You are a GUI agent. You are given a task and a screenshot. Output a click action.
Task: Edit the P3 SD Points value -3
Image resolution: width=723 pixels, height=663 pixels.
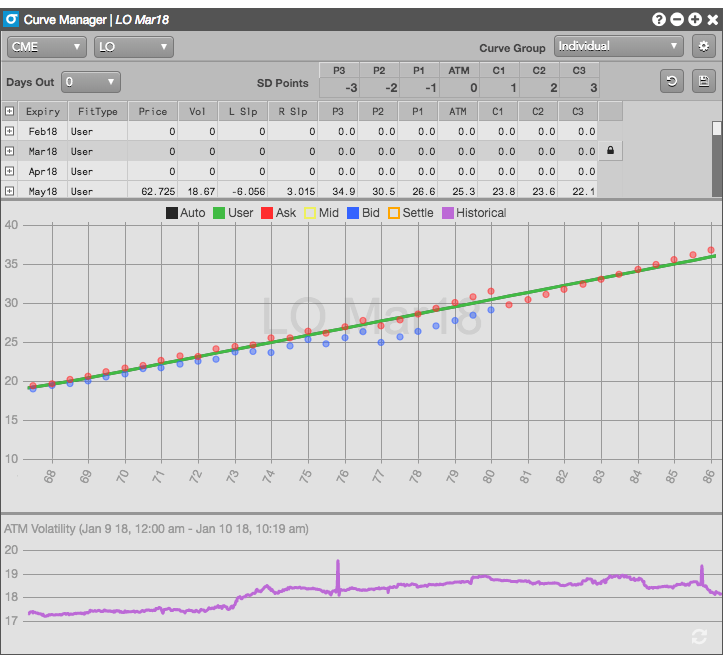click(339, 88)
